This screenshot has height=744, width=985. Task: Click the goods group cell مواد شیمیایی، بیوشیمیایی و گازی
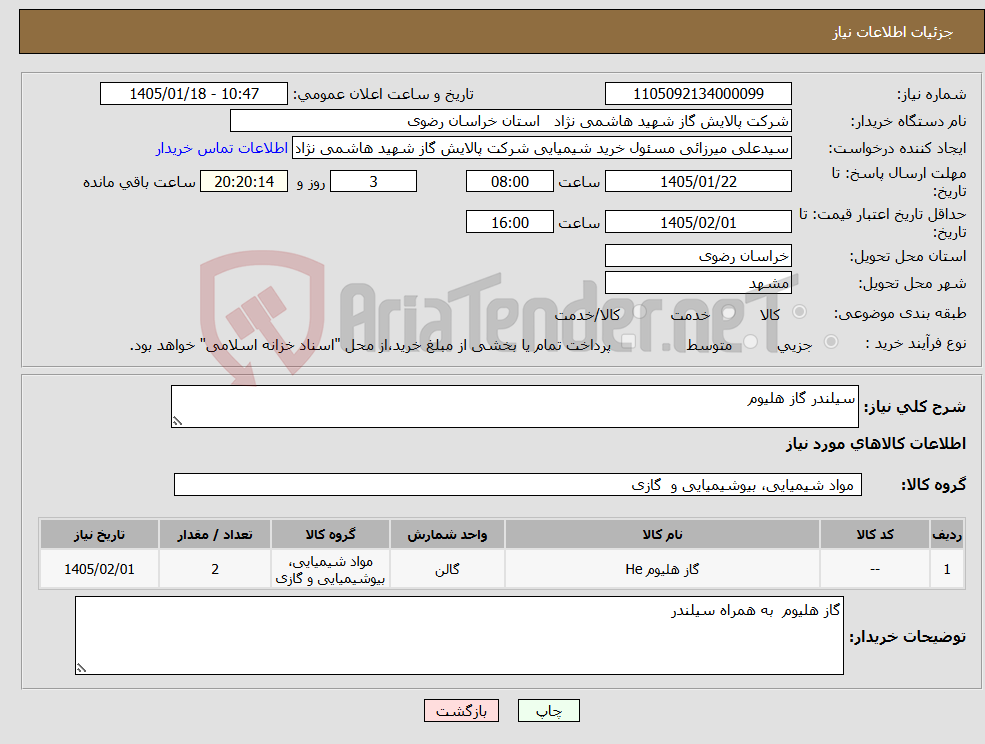click(x=330, y=569)
